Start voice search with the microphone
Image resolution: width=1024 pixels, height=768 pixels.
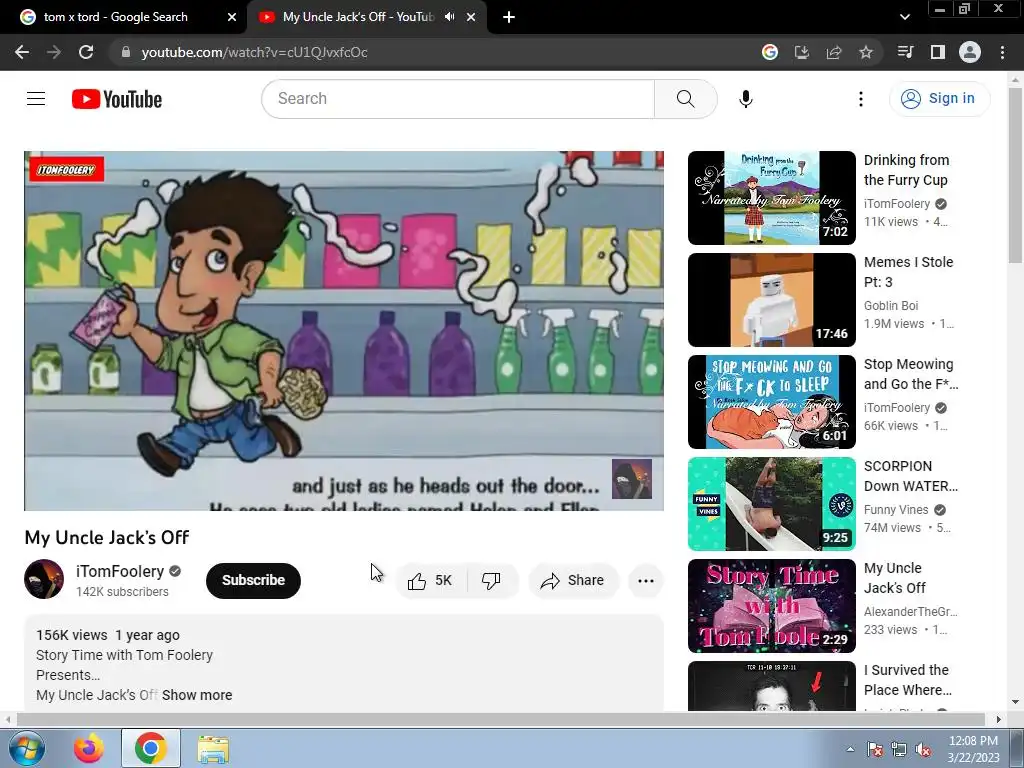[x=745, y=99]
